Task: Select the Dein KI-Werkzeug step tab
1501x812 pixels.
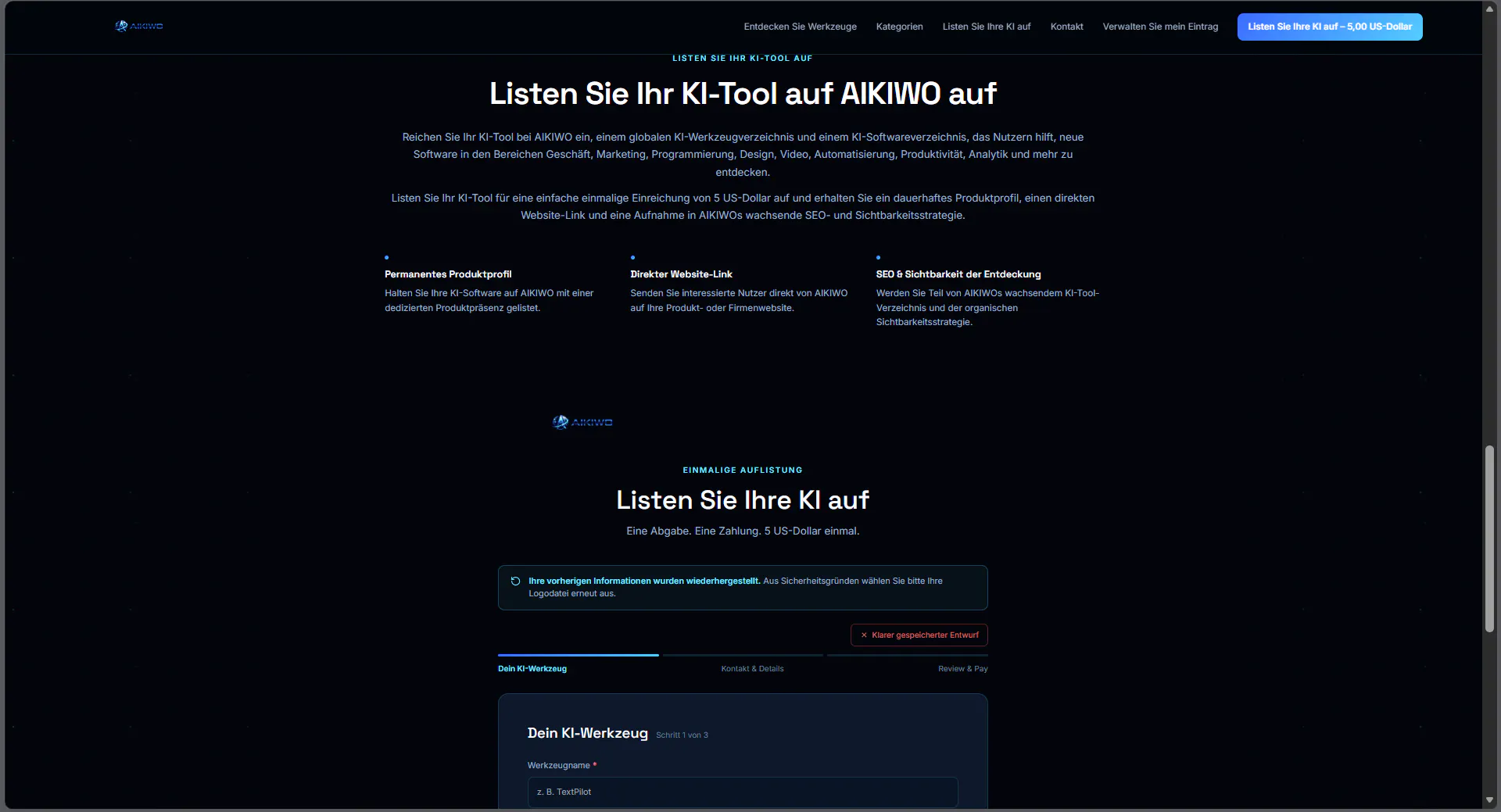Action: 532,668
